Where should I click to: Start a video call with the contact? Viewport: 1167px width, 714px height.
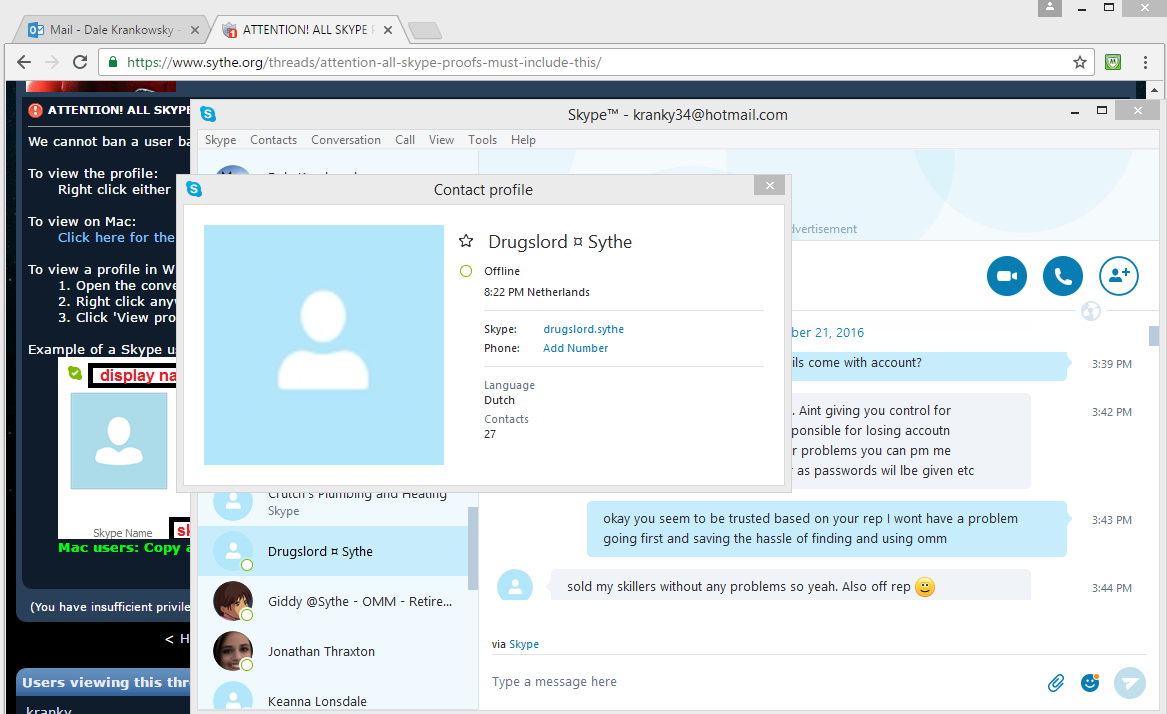tap(1006, 276)
